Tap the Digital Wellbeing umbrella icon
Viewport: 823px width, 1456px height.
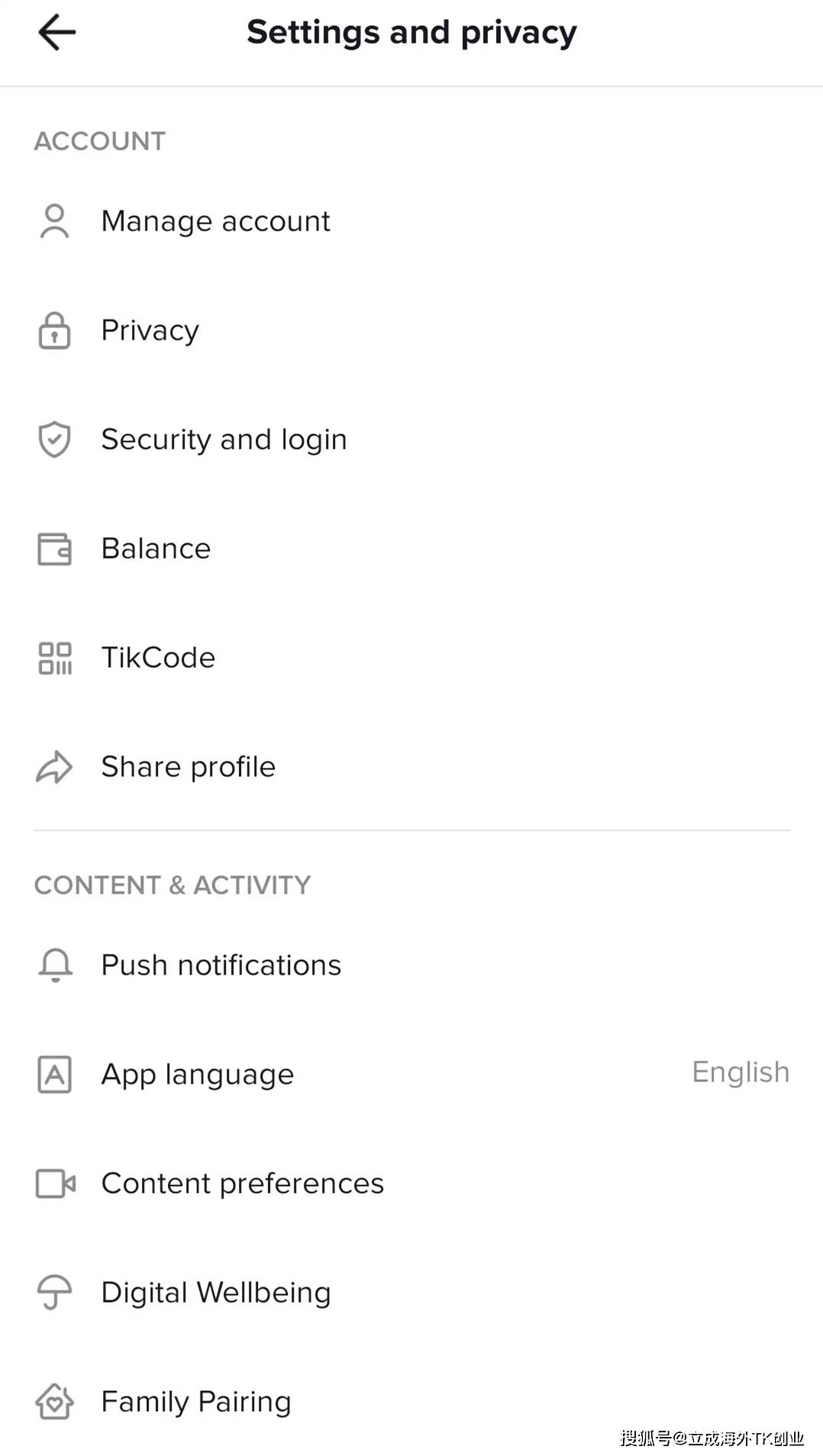click(54, 1293)
